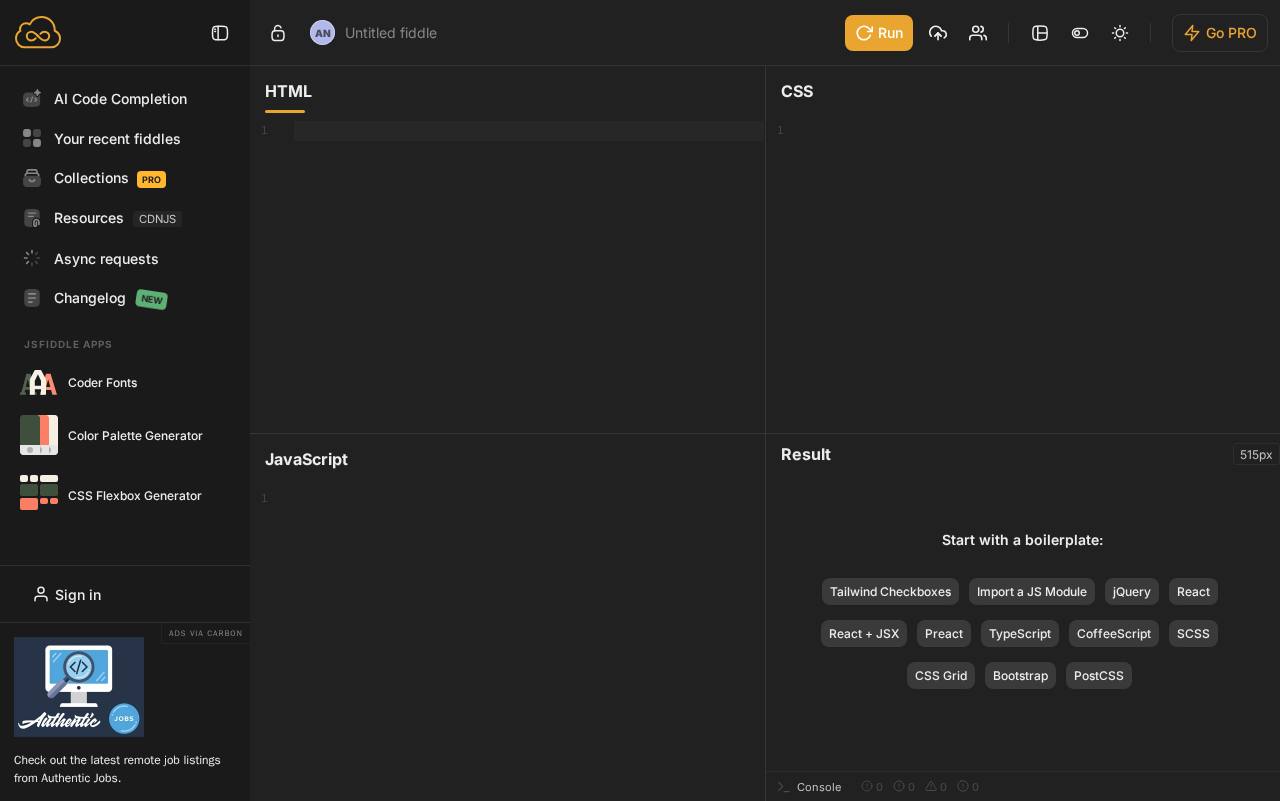Open Color Palette Generator app
The image size is (1280, 801).
135,436
